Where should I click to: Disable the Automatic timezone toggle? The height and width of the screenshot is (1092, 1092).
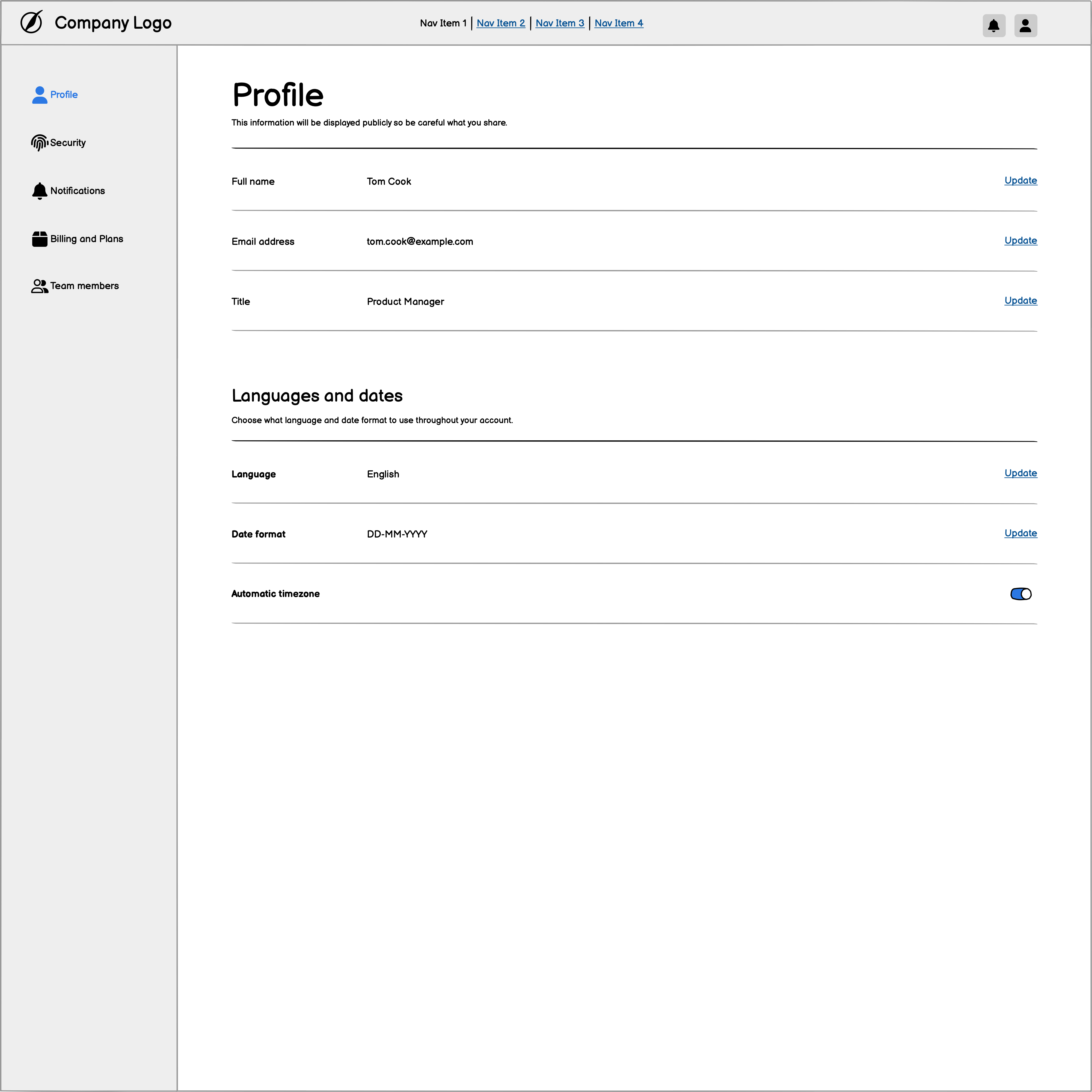click(x=1021, y=594)
